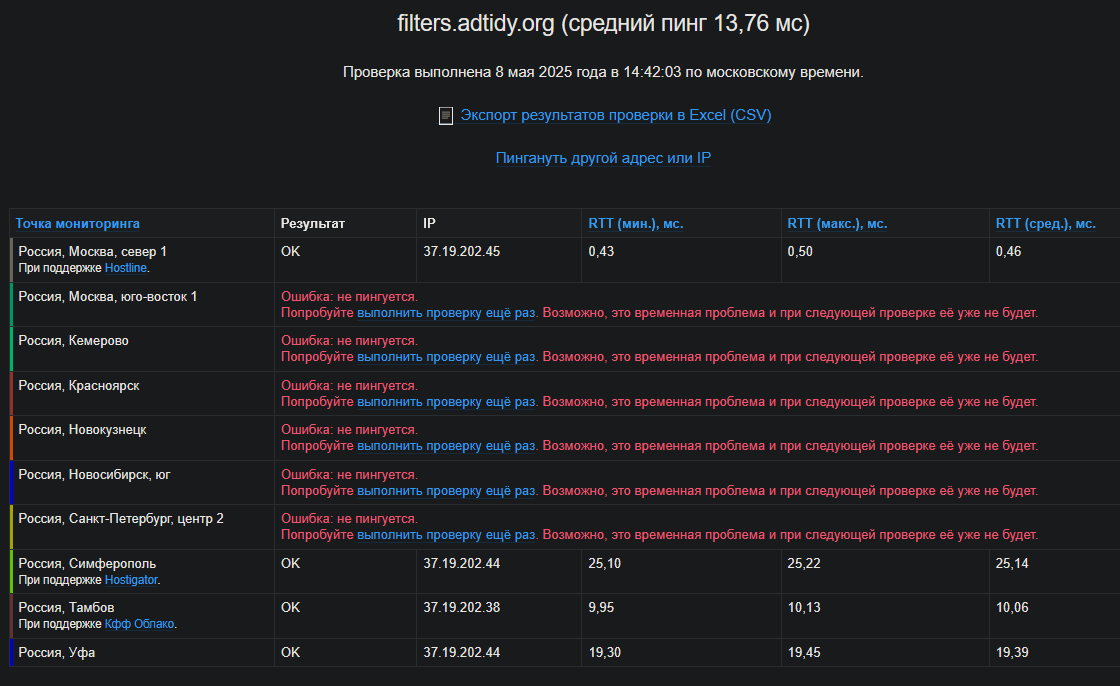Click min RTT value 9,95
This screenshot has height=686, width=1120.
tap(601, 607)
